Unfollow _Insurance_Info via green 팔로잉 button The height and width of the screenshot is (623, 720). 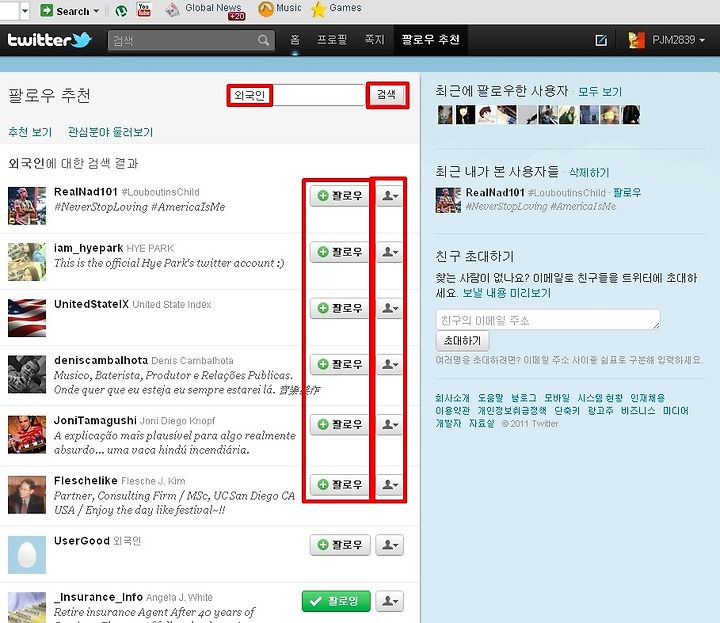(x=336, y=601)
